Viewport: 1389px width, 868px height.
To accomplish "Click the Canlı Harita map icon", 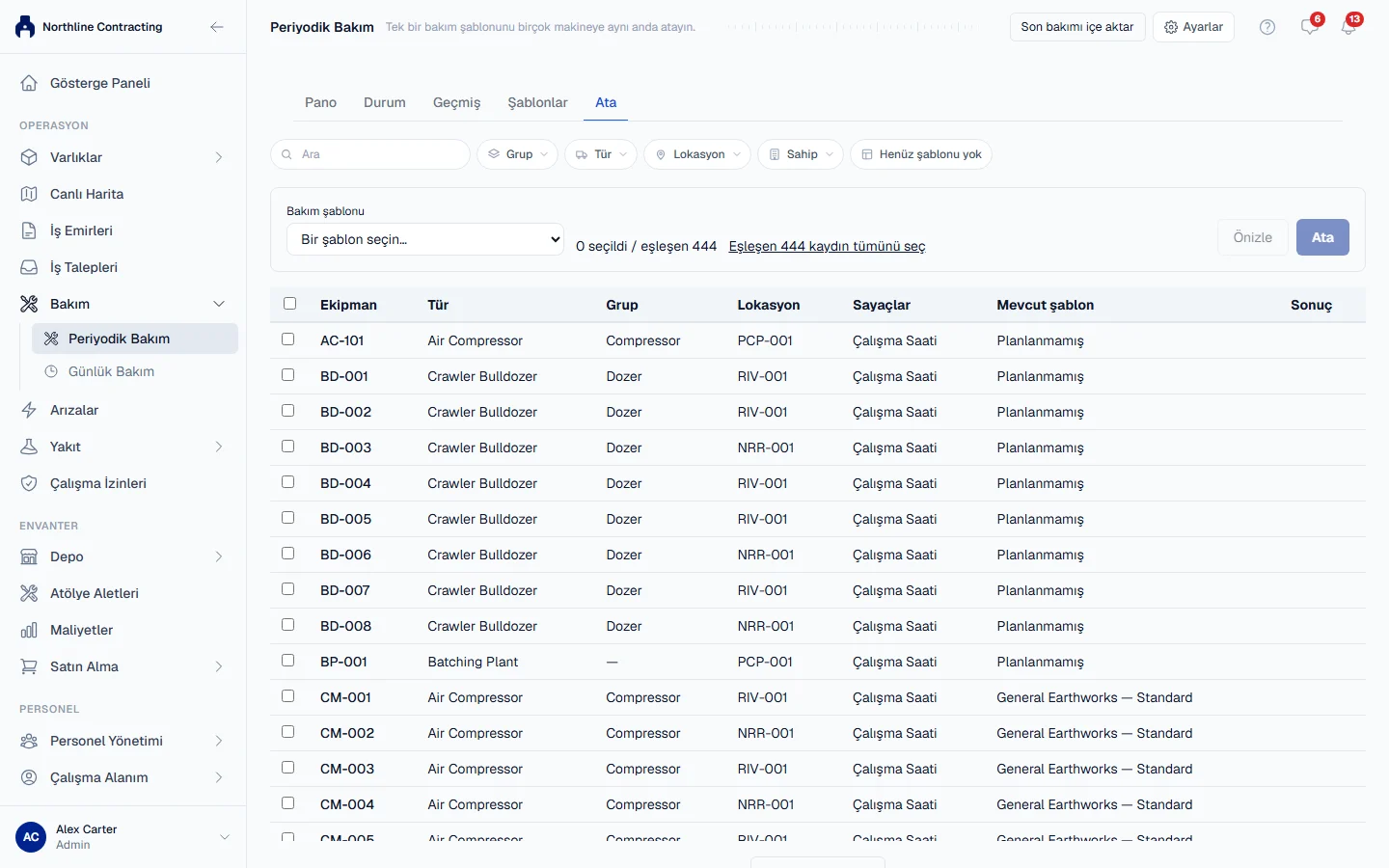I will [29, 194].
